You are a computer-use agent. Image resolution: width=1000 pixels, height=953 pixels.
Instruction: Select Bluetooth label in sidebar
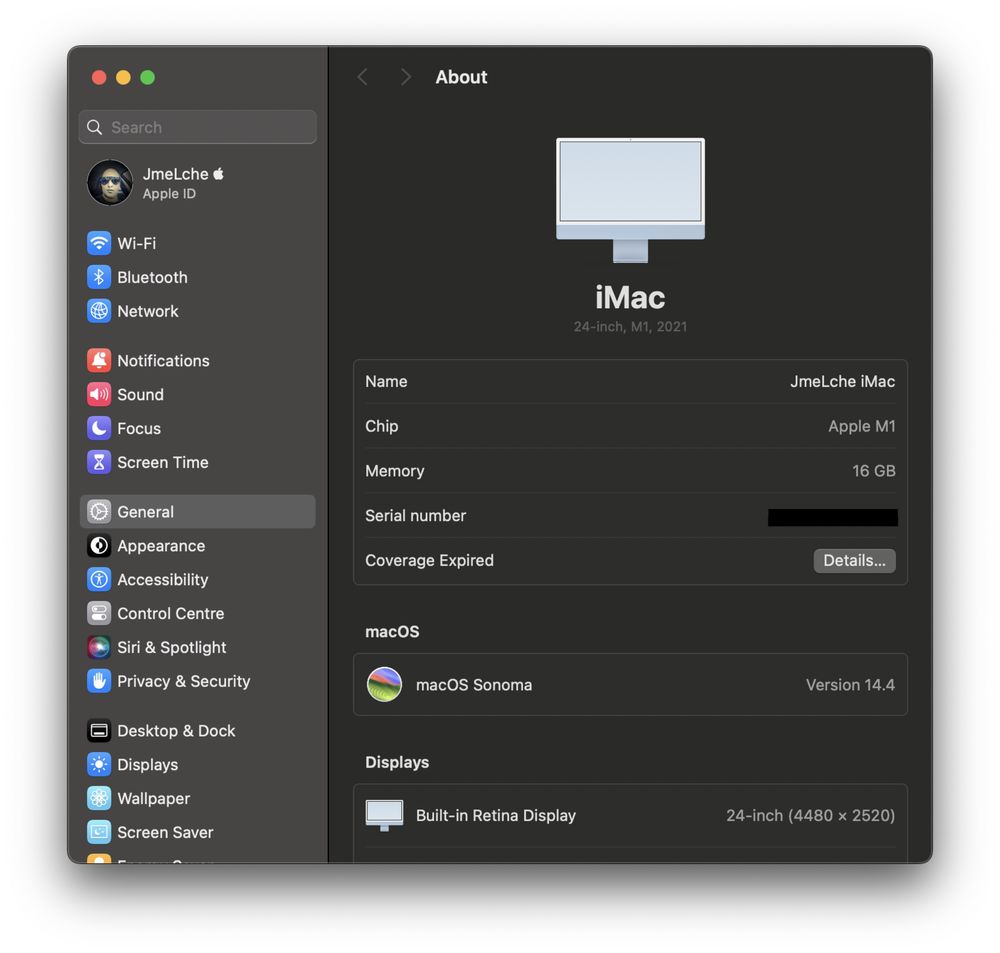(152, 277)
